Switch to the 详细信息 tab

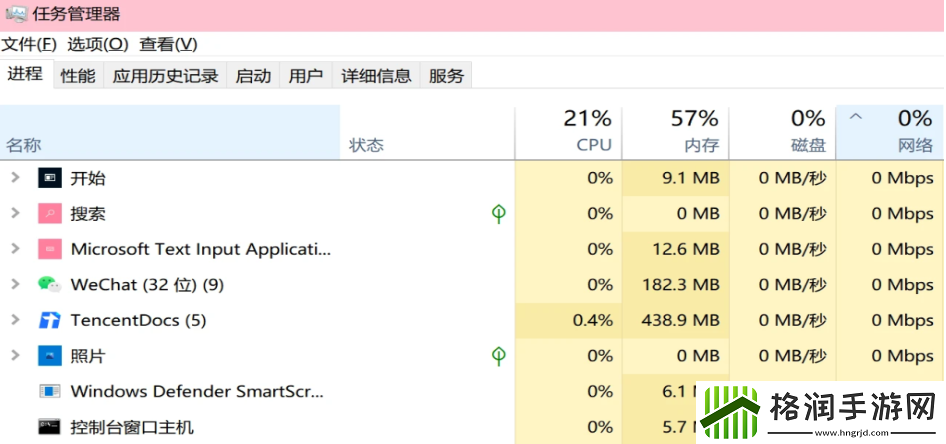pos(376,76)
